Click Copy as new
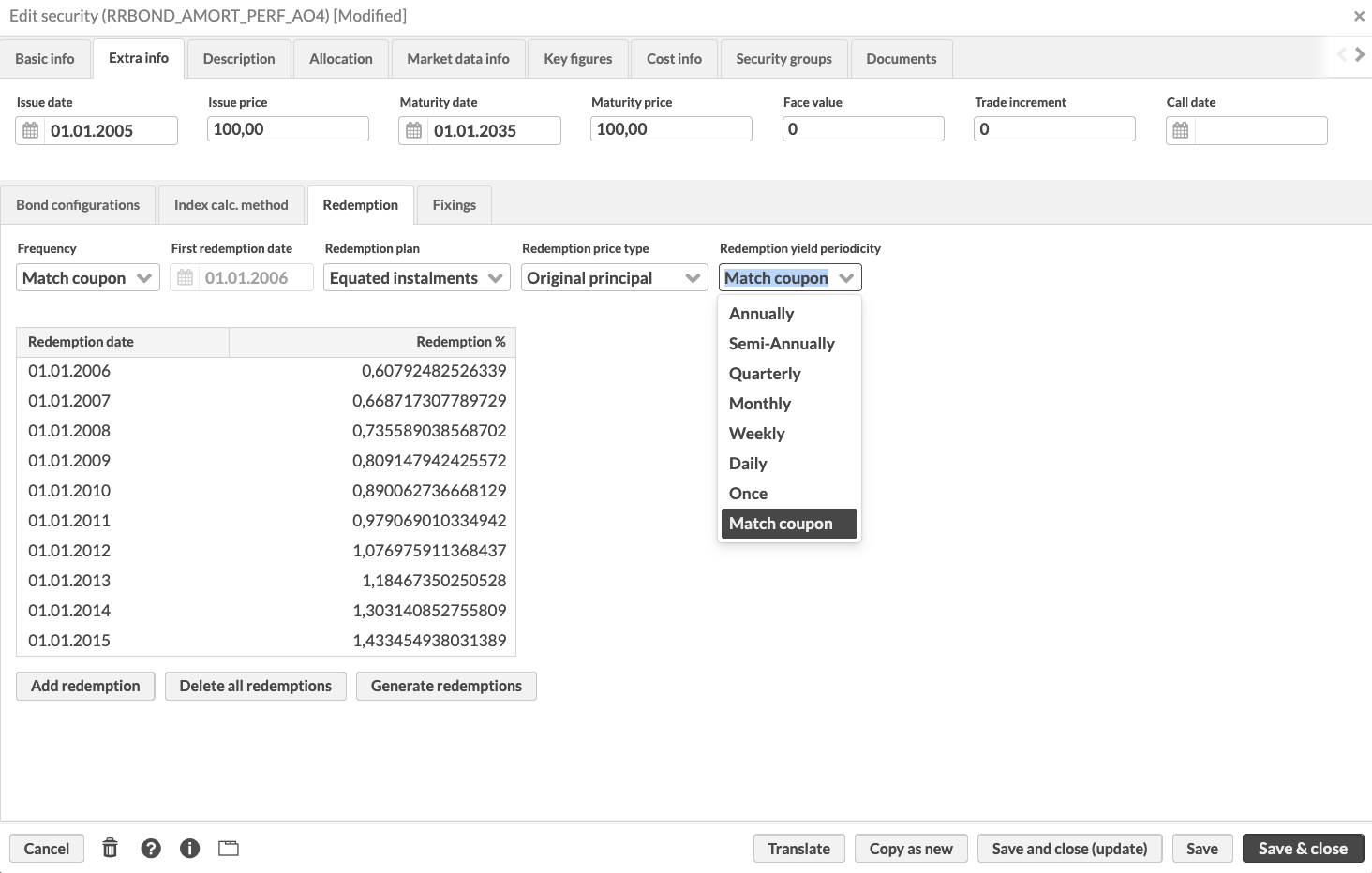This screenshot has height=873, width=1372. (911, 849)
